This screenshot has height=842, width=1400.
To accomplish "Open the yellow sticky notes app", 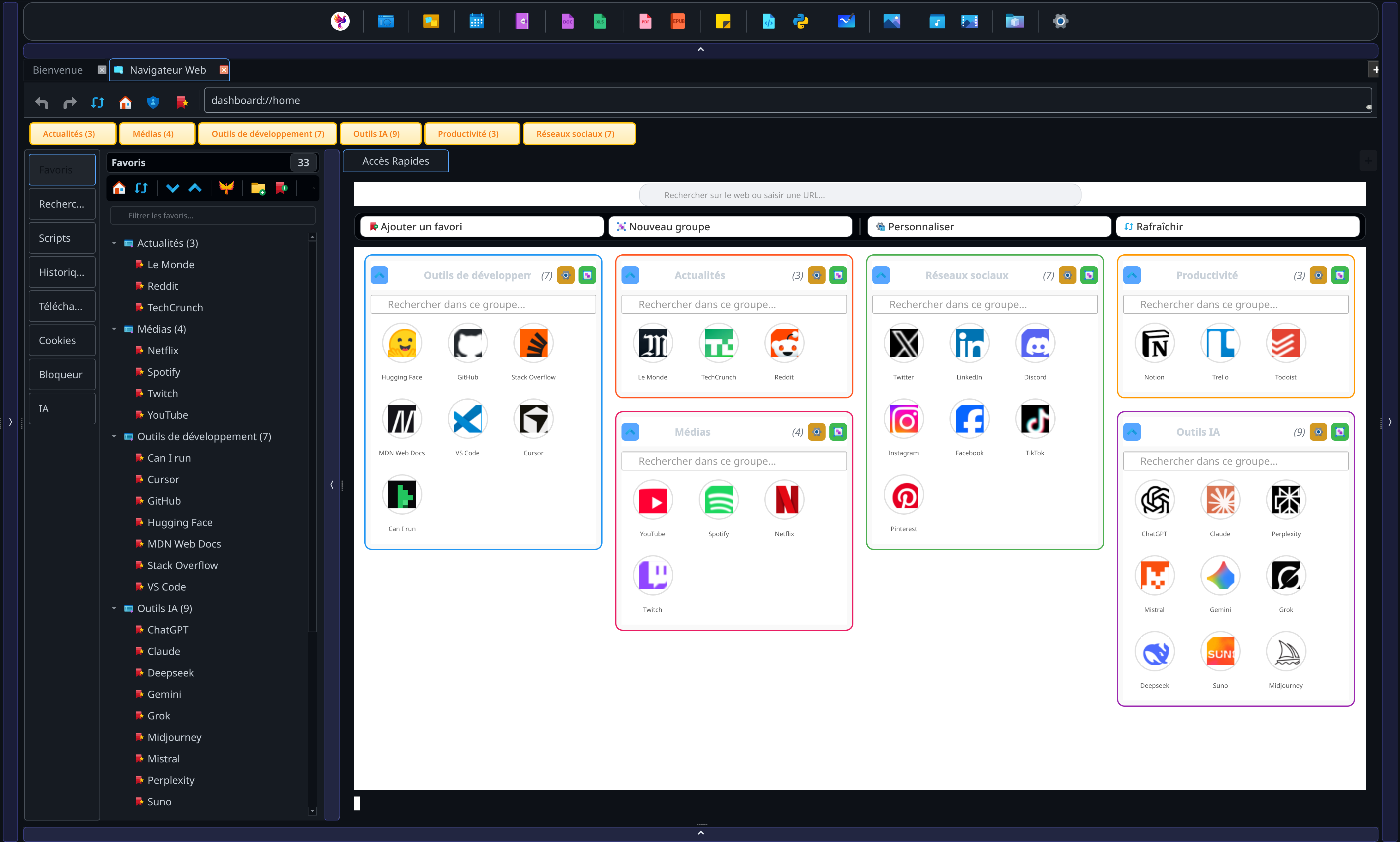I will coord(723,21).
